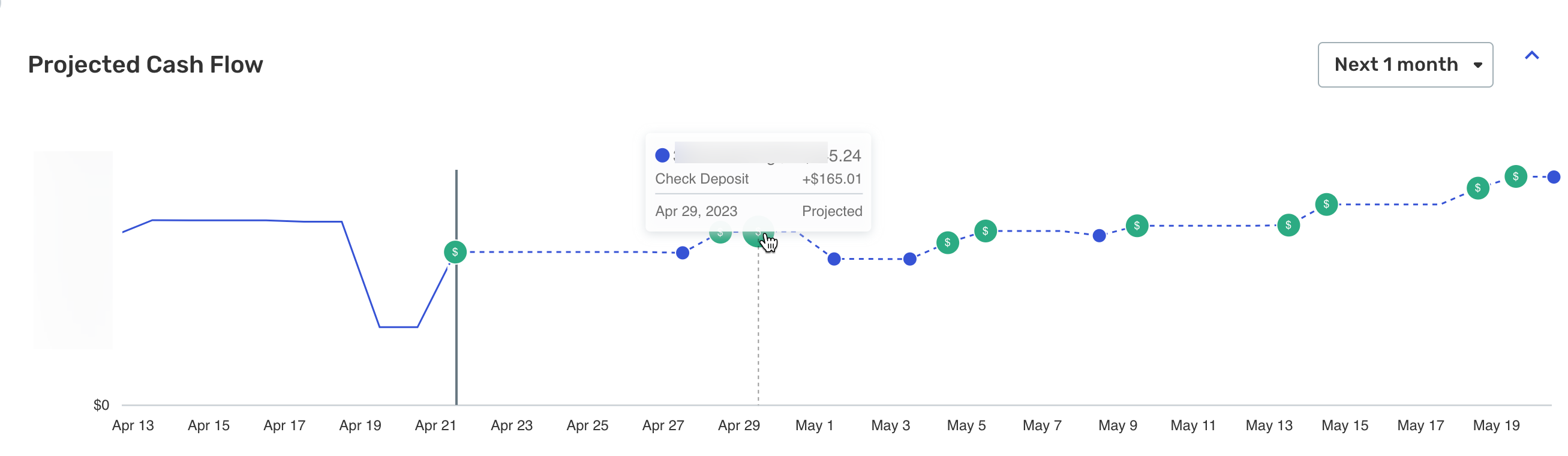
Task: Click the green dollar marker near May 13
Action: tap(1288, 225)
